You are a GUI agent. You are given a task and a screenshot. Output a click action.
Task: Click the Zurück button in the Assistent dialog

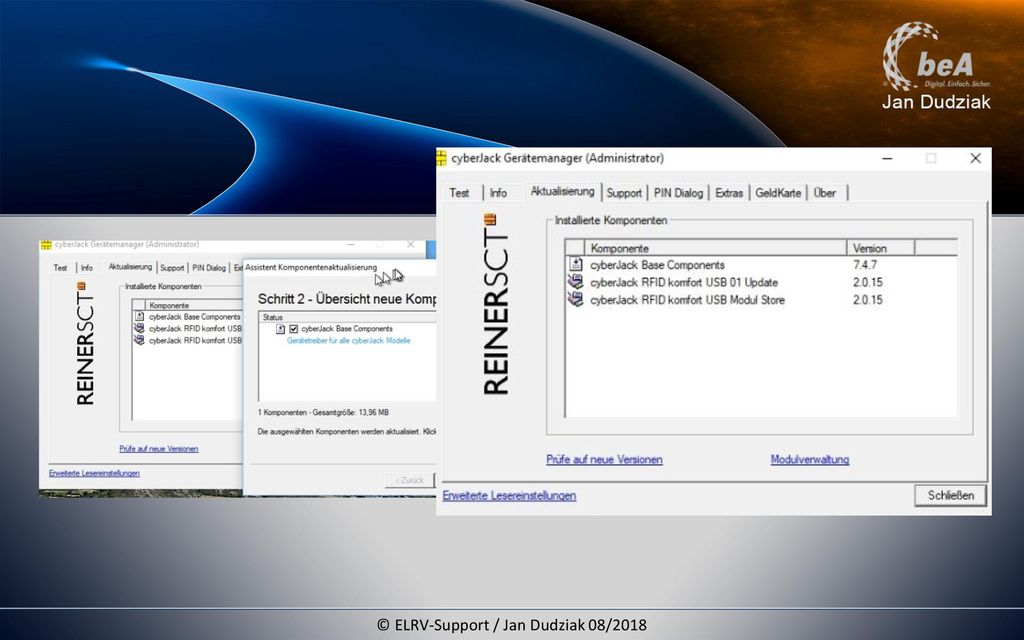click(x=409, y=480)
